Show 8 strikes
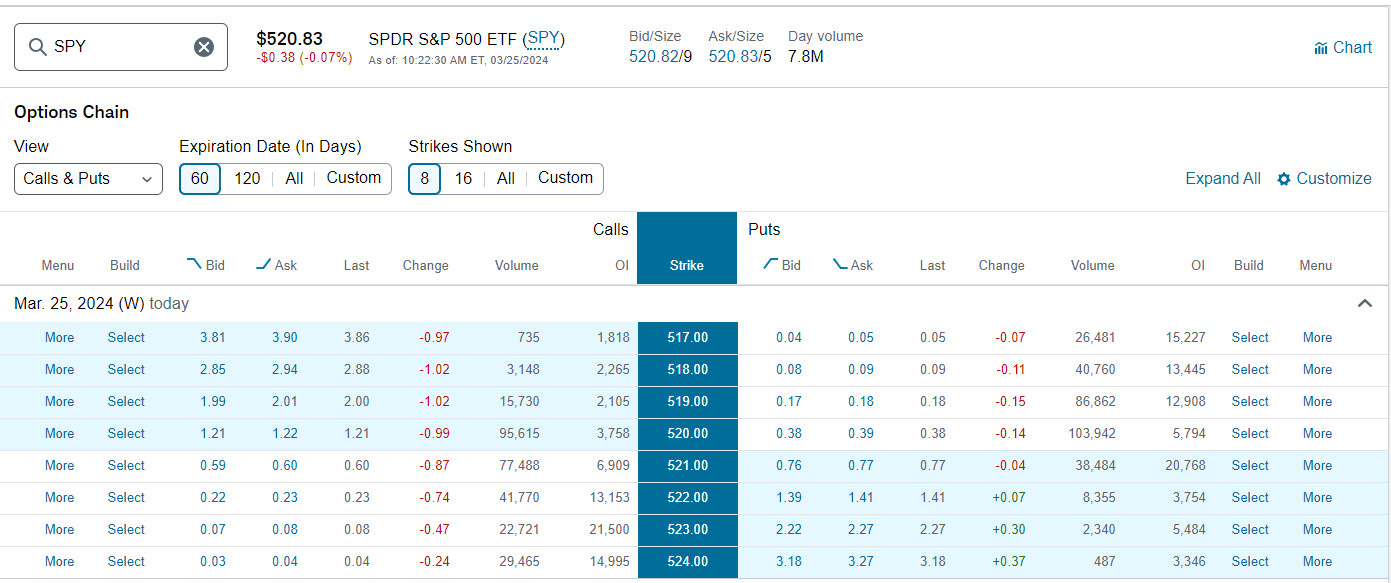Image resolution: width=1391 pixels, height=583 pixels. tap(424, 178)
